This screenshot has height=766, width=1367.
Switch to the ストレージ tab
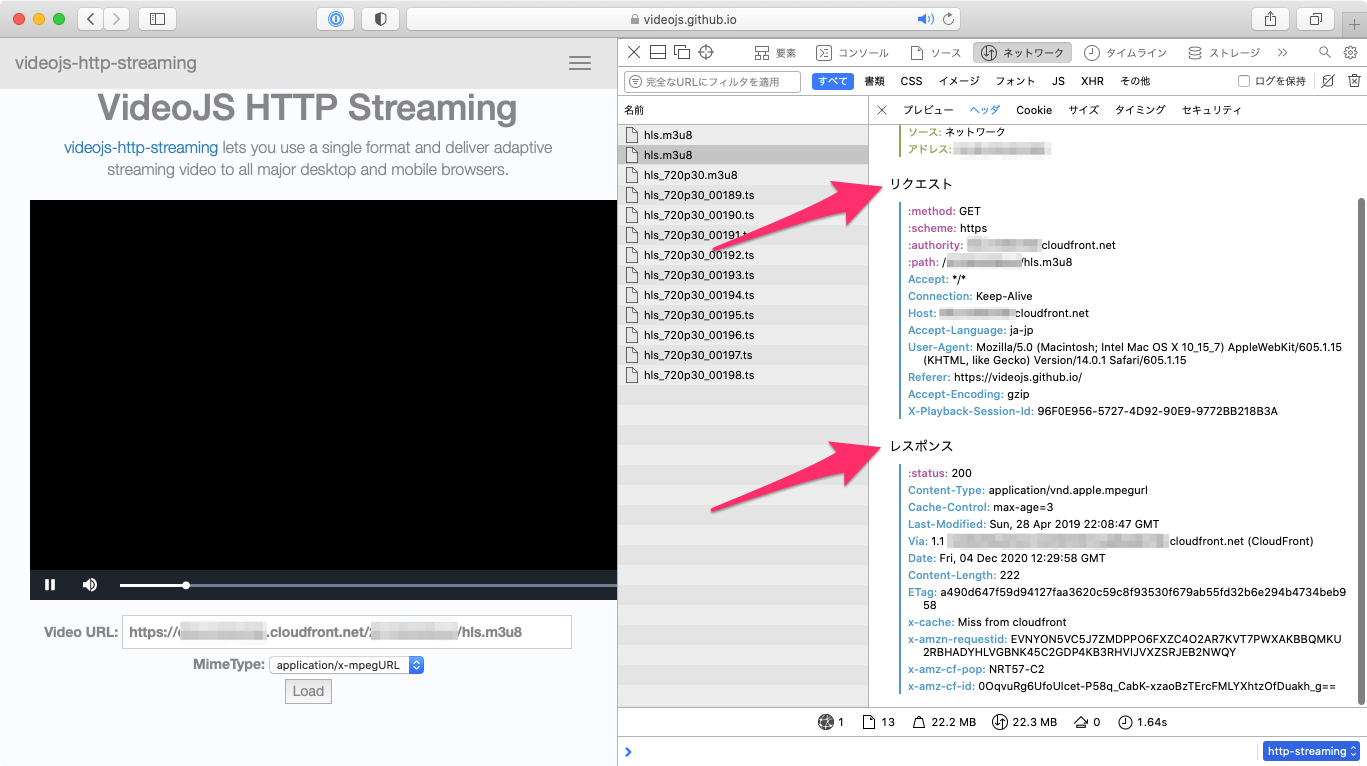1224,53
